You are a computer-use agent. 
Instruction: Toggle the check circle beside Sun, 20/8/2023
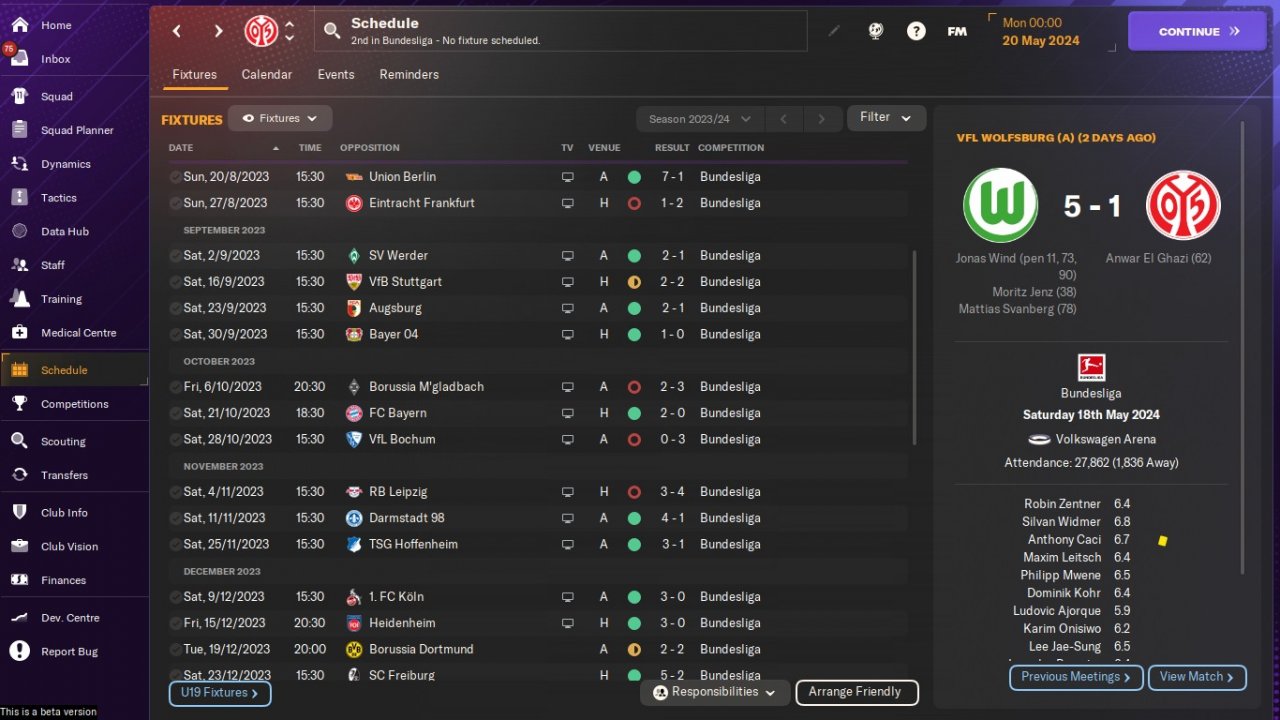175,177
